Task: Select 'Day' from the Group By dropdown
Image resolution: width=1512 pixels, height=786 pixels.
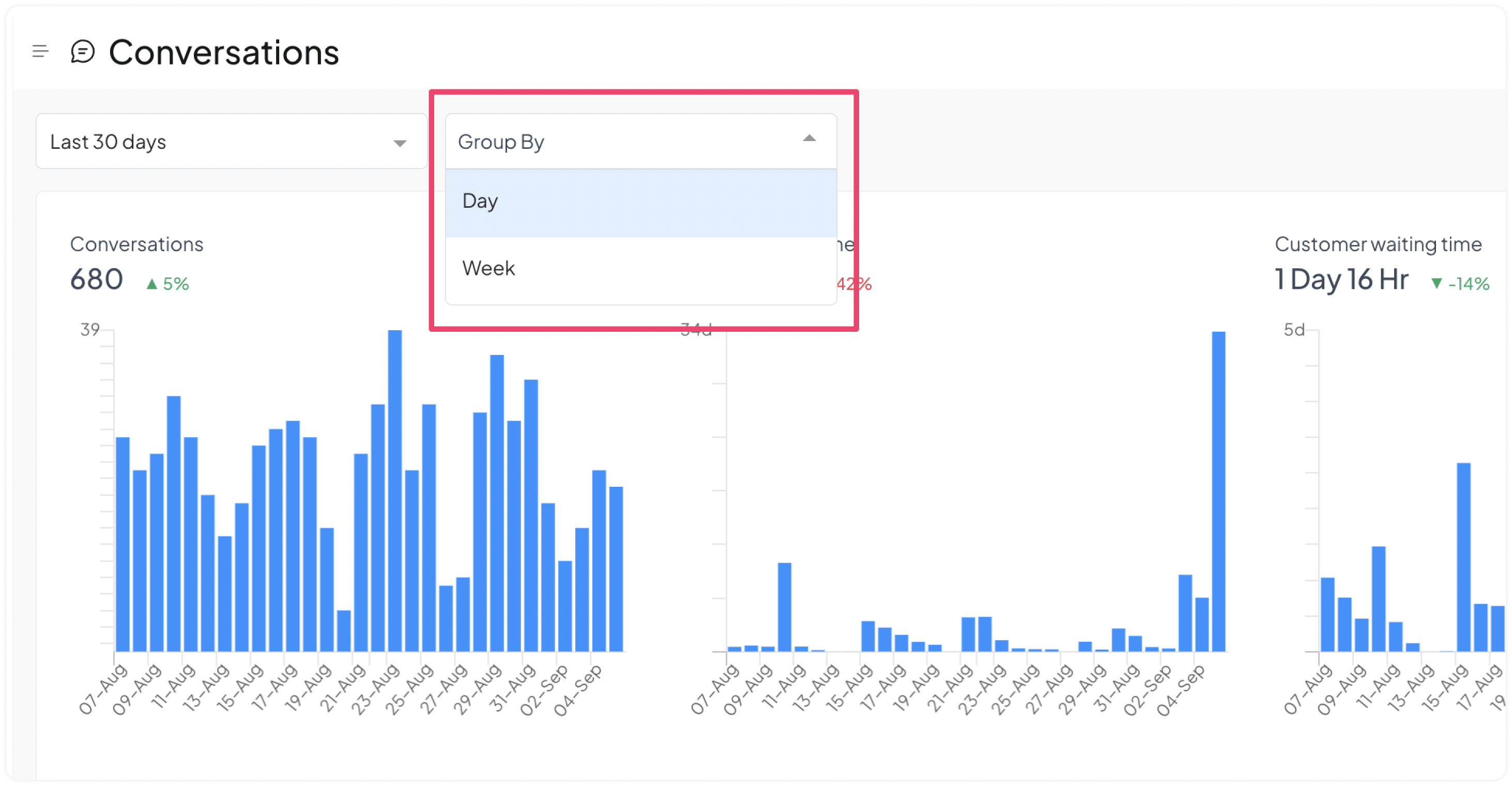Action: click(x=640, y=201)
